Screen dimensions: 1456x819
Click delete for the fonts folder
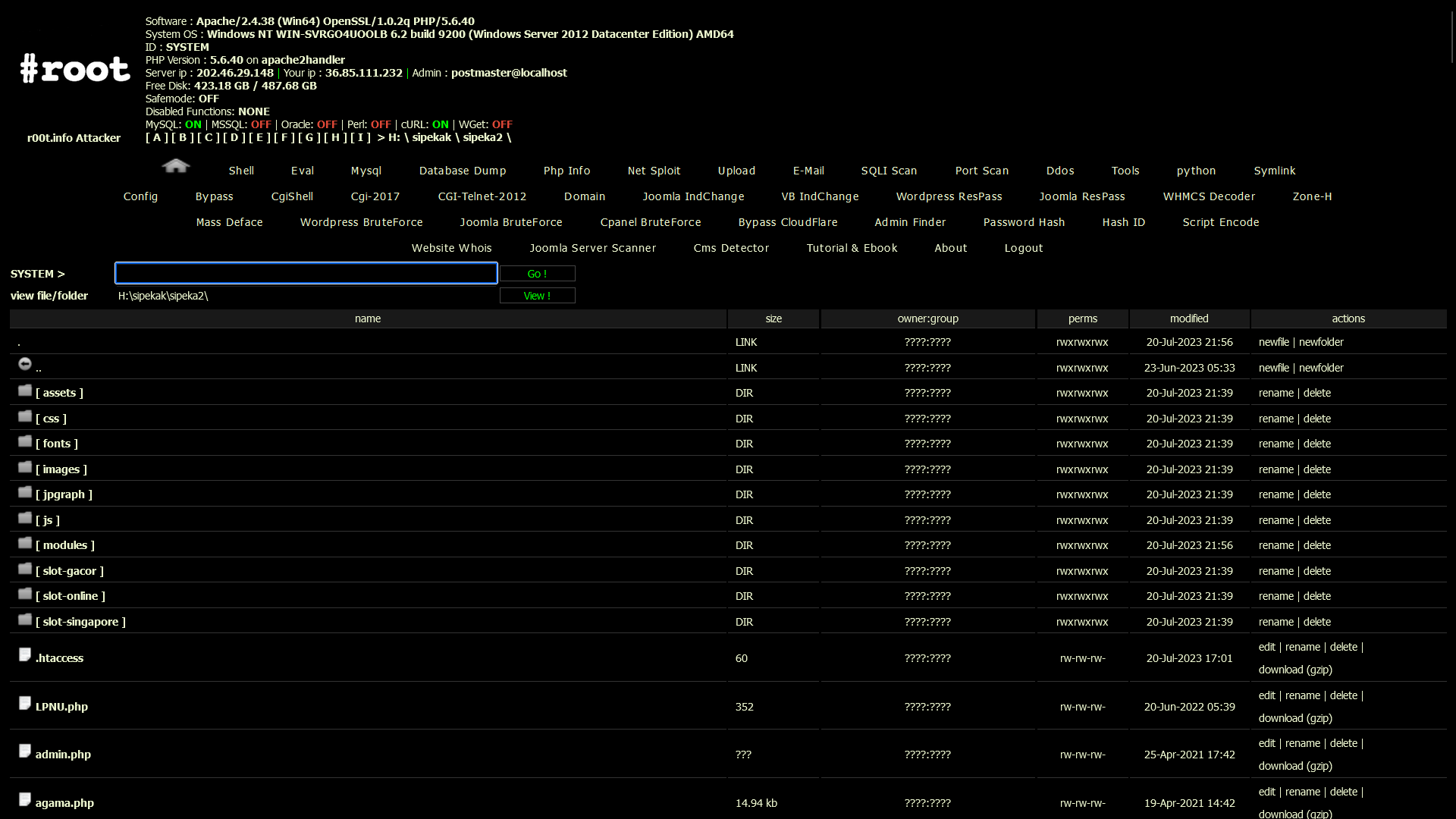tap(1317, 444)
